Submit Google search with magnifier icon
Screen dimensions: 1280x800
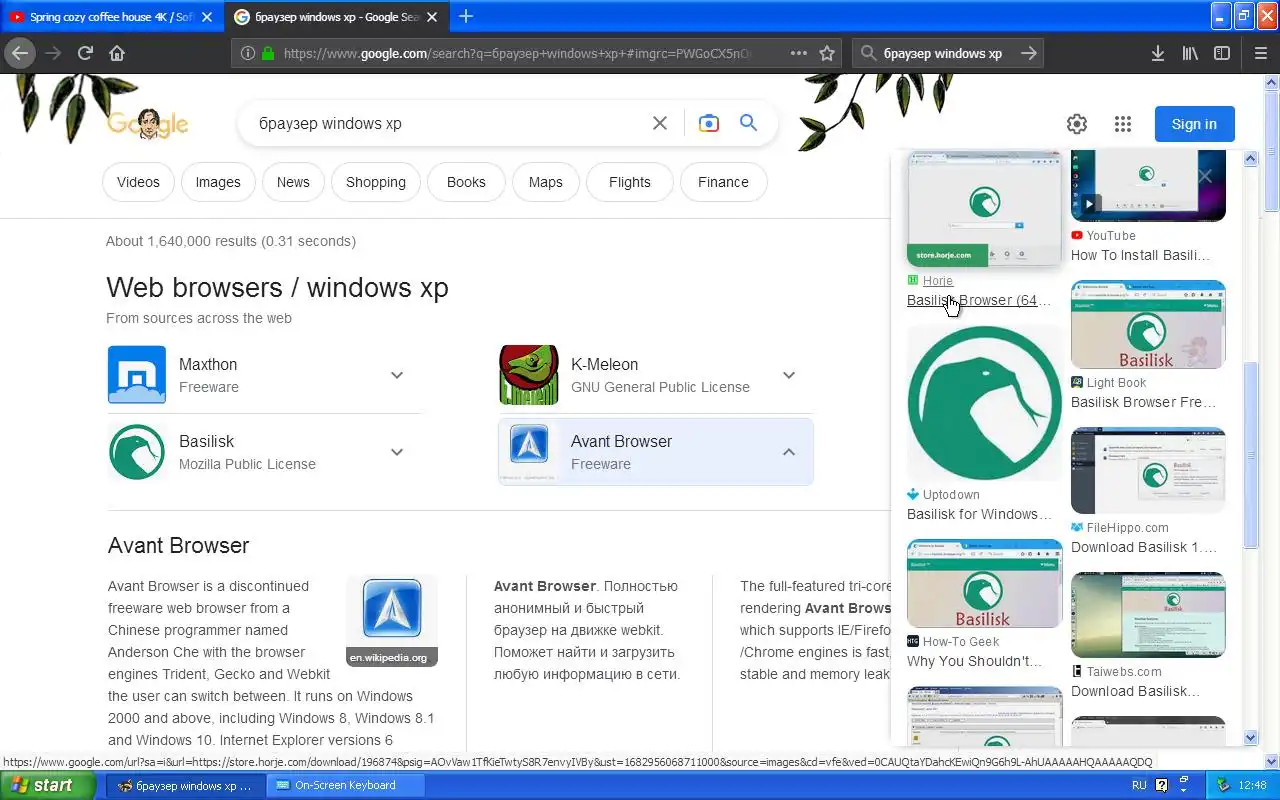pos(748,123)
